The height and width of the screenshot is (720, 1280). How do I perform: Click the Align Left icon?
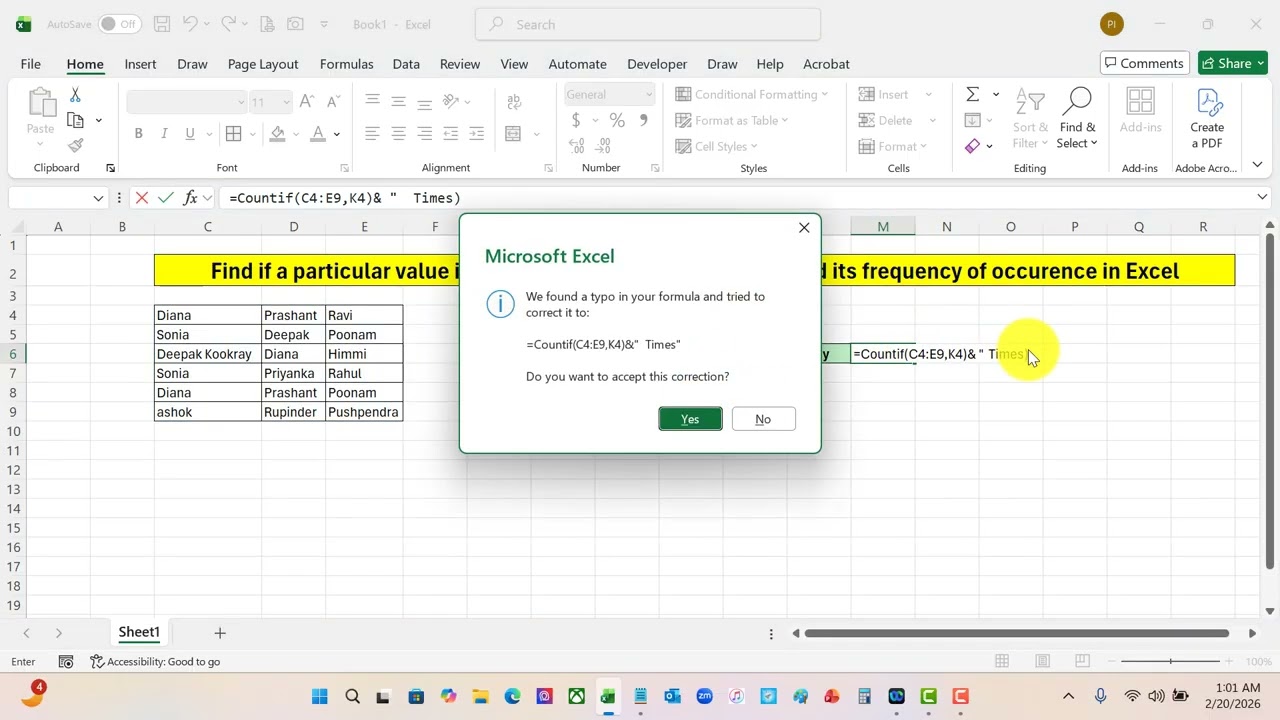click(372, 134)
